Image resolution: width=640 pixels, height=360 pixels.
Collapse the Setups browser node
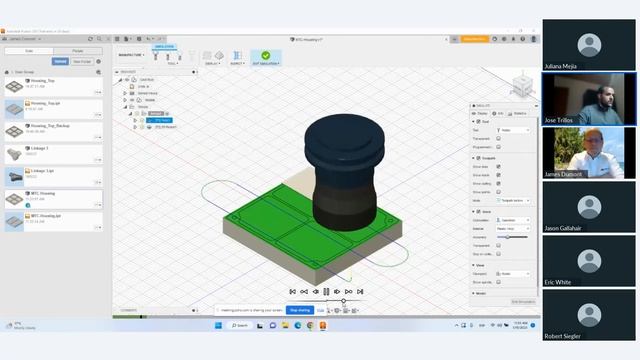(x=125, y=107)
